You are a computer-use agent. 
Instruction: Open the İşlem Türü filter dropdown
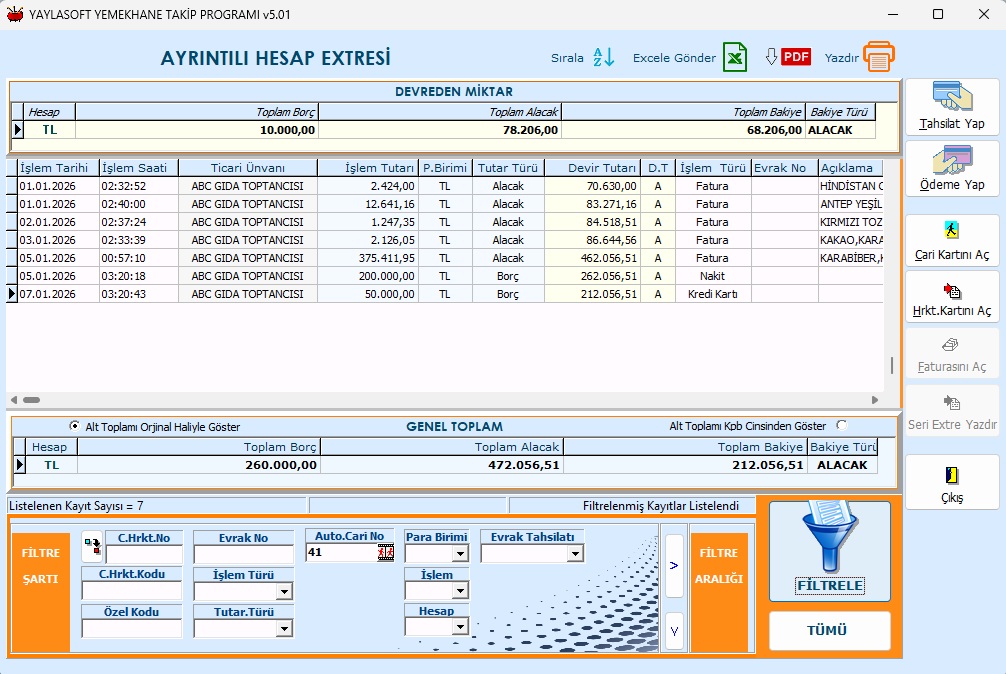tap(284, 592)
